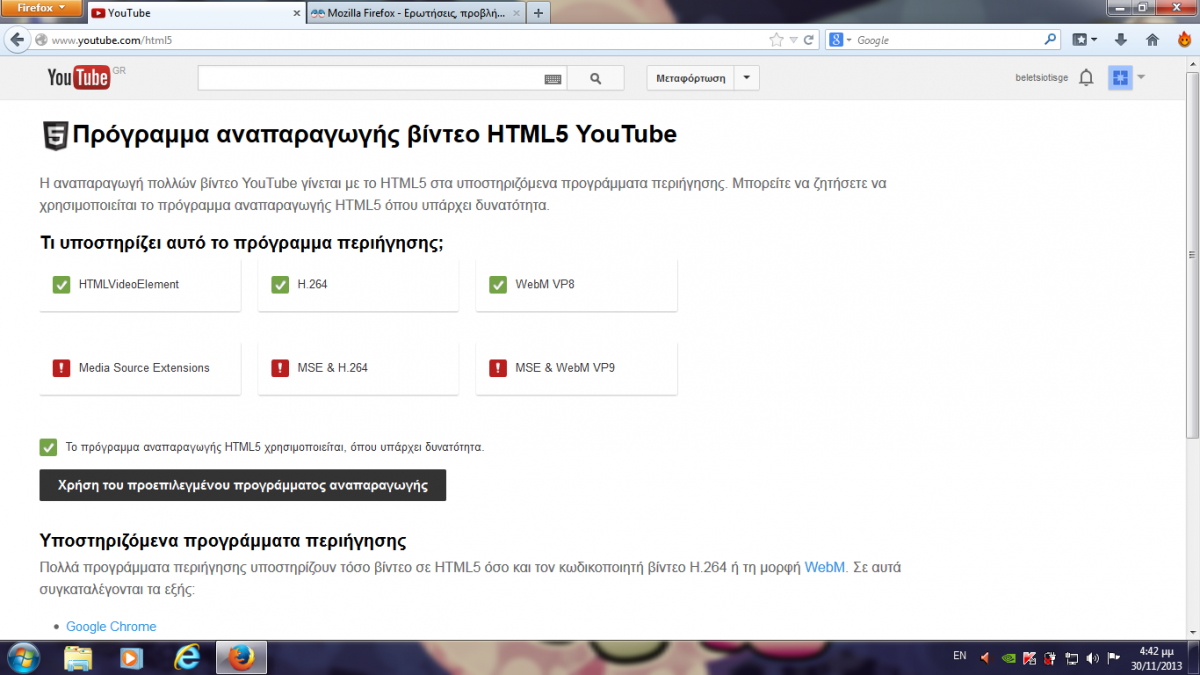The image size is (1200, 675).
Task: Open the Firefox downloads arrow
Action: [x=1121, y=40]
